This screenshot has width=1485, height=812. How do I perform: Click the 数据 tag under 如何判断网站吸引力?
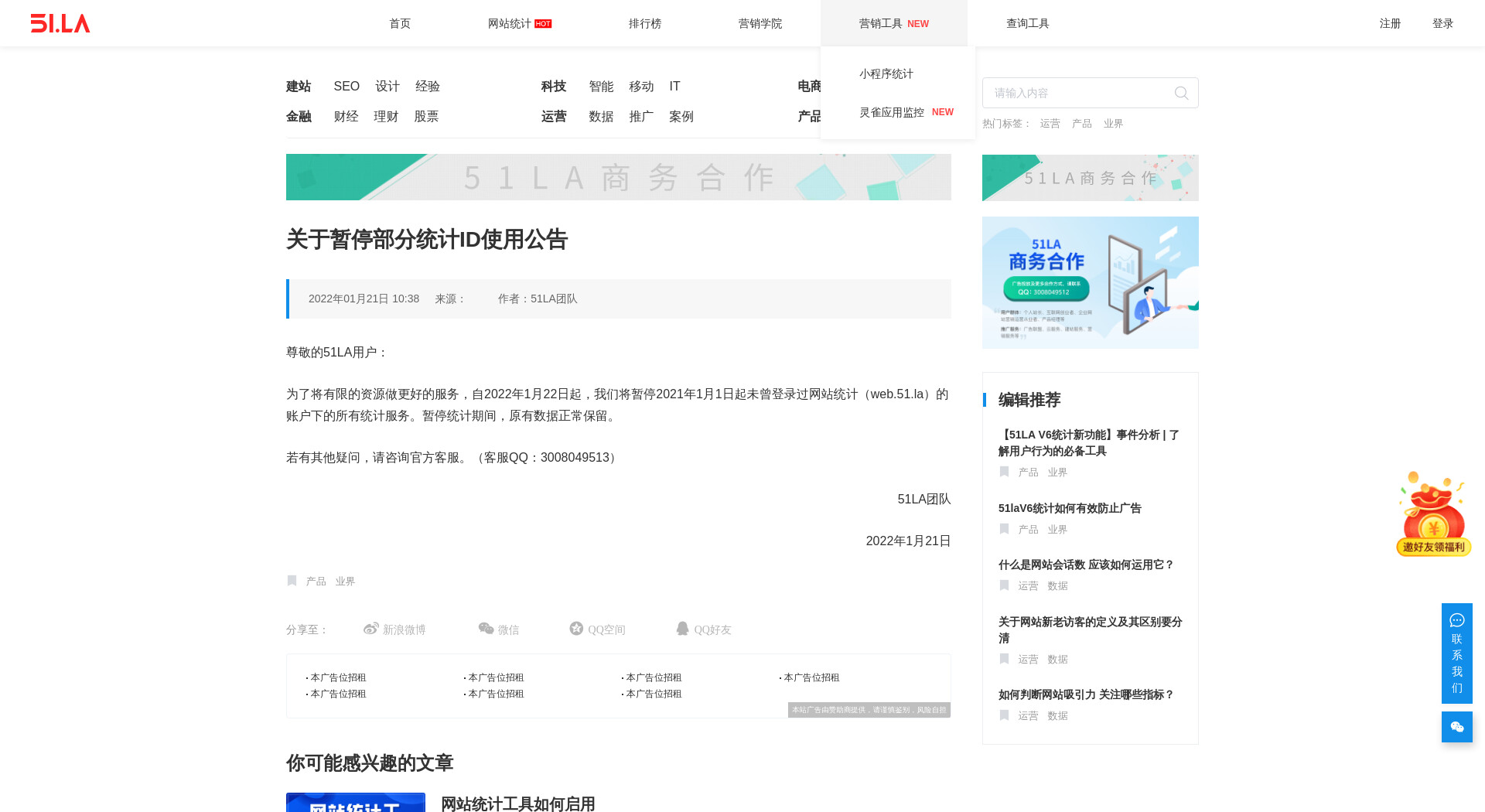[1057, 715]
